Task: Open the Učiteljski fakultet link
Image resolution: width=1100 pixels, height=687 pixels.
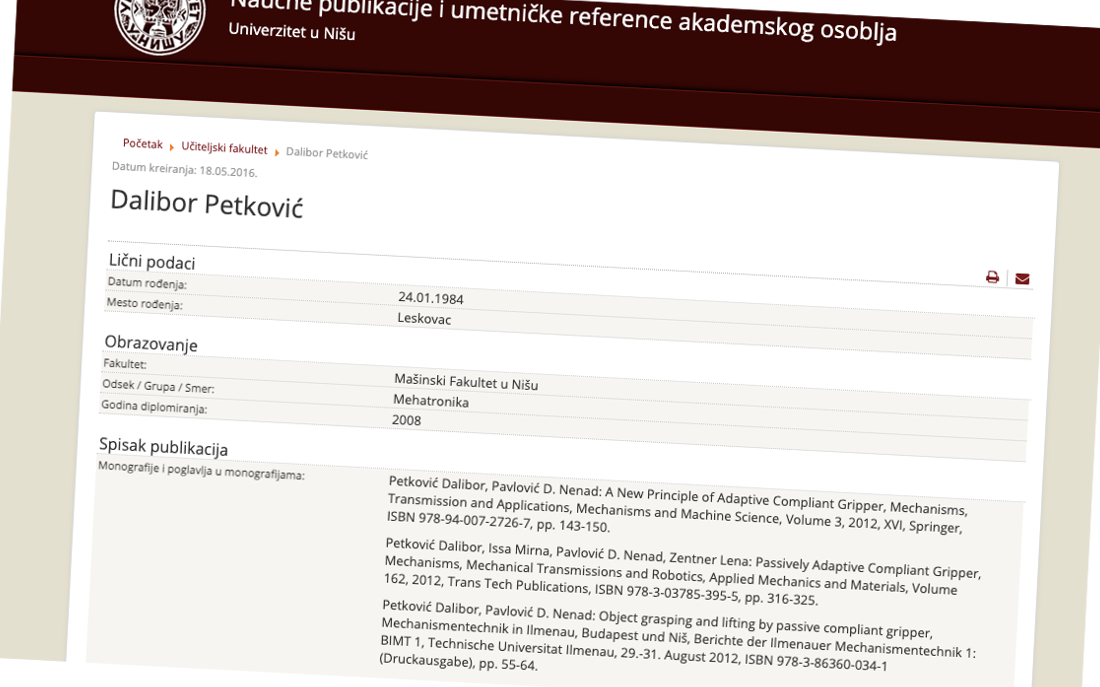Action: point(223,148)
